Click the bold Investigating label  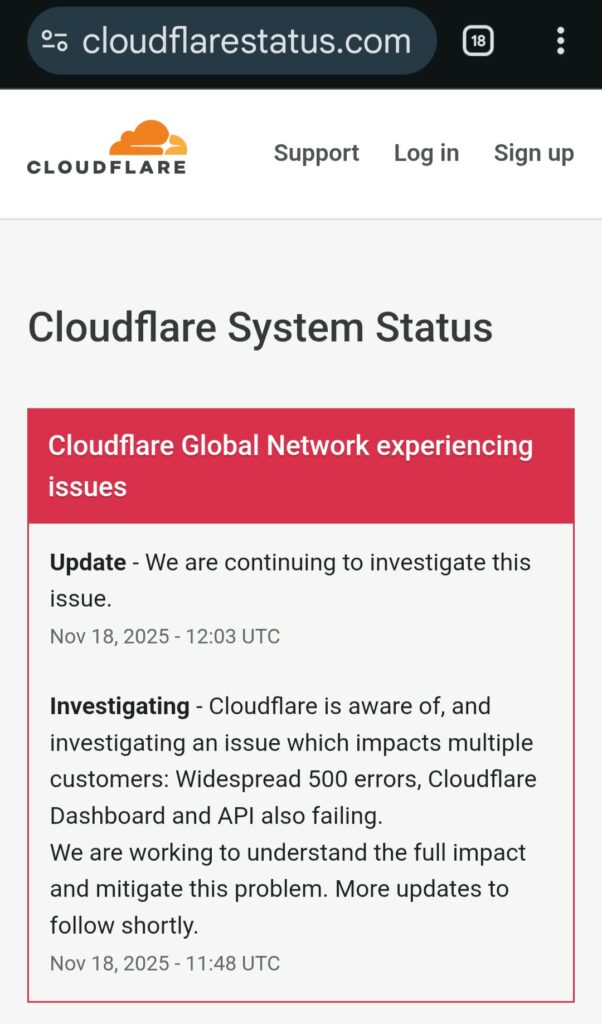point(119,706)
